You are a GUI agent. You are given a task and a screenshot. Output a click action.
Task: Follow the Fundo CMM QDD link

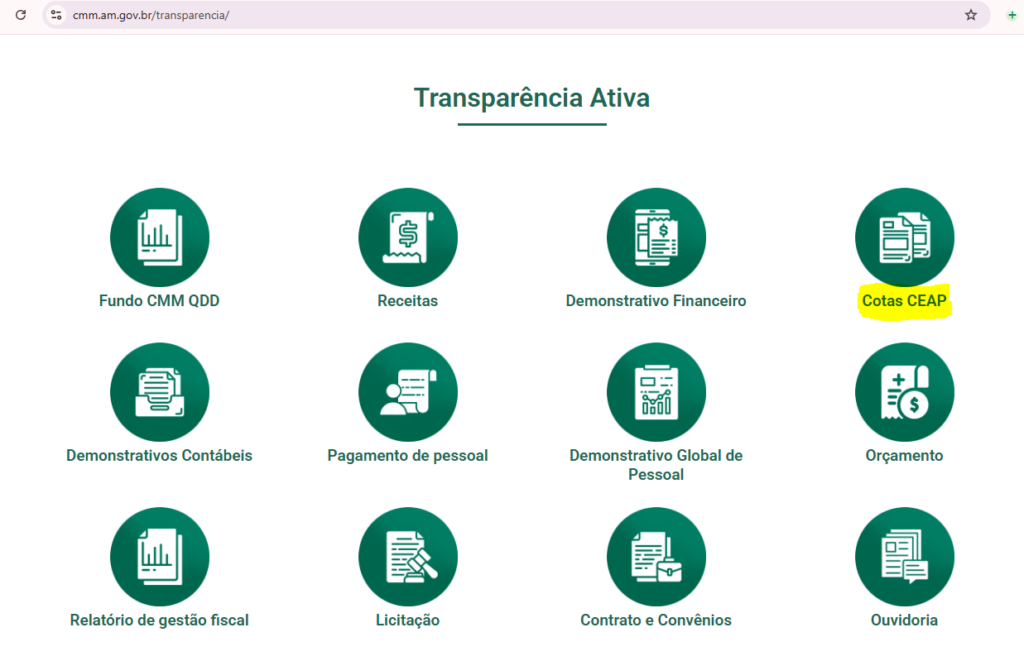pos(159,301)
